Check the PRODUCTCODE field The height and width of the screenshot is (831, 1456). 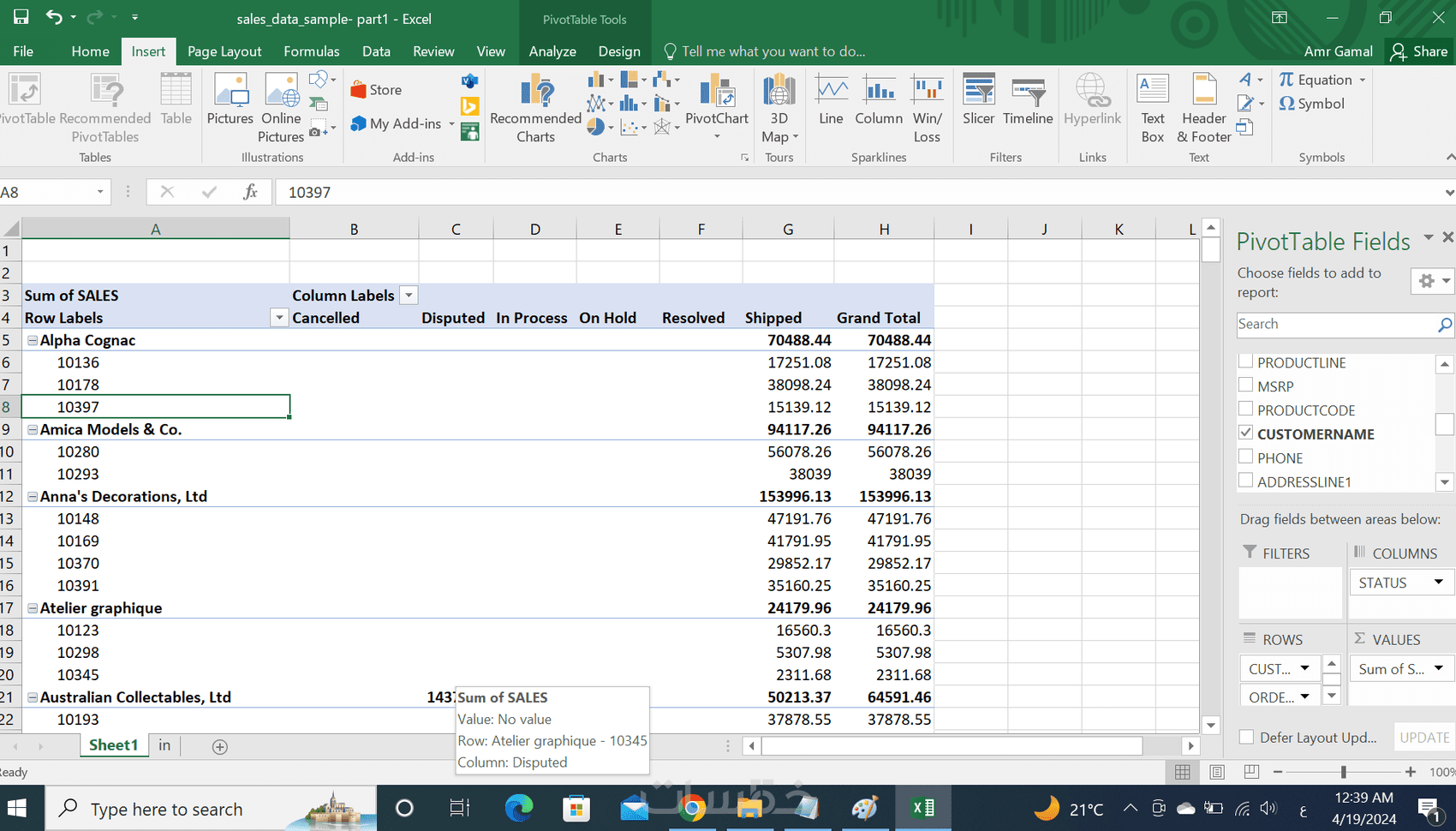pyautogui.click(x=1246, y=410)
